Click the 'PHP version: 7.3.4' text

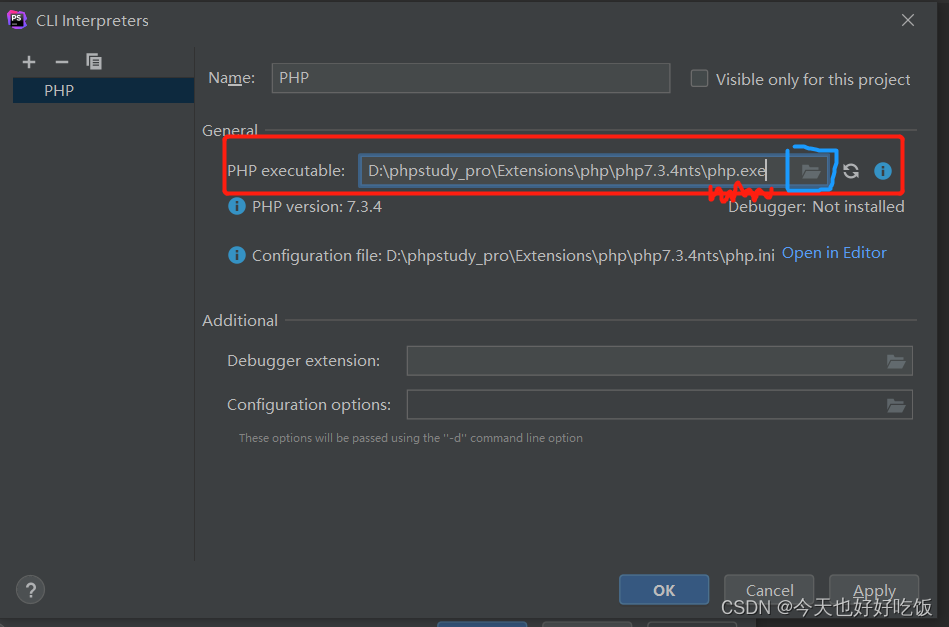(x=317, y=207)
